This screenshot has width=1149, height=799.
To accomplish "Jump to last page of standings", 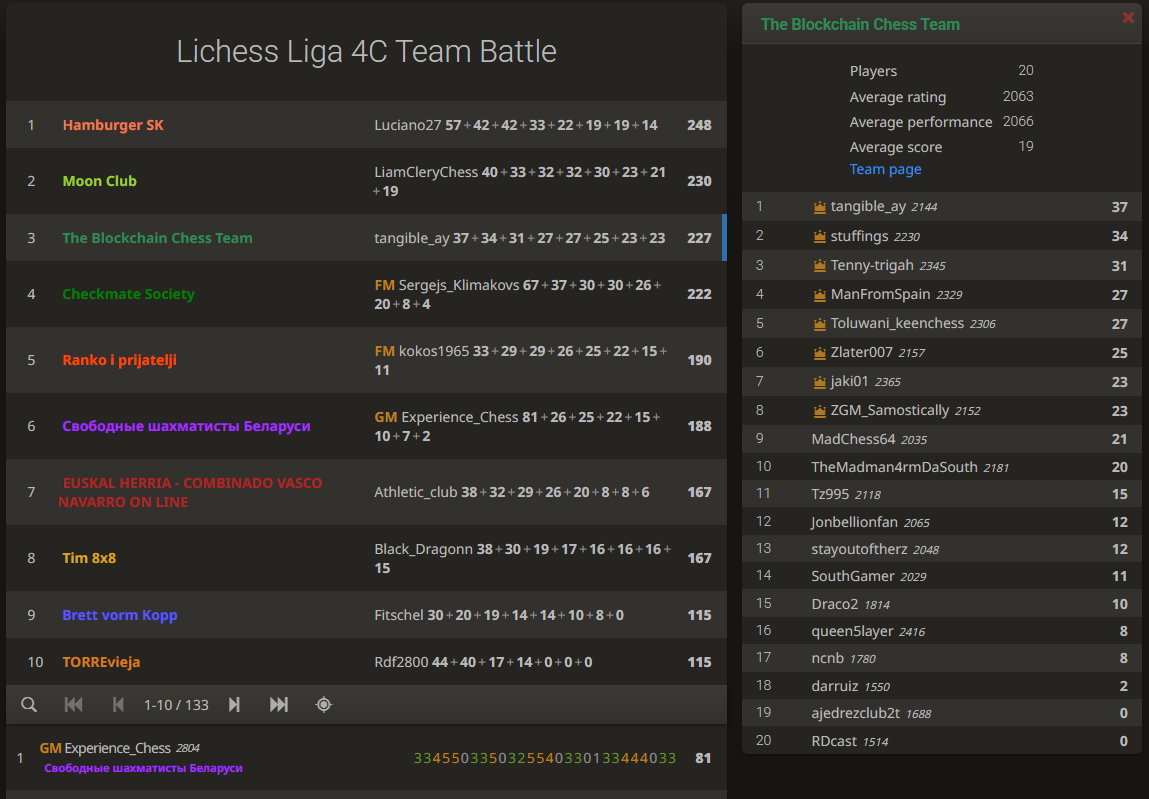I will [278, 705].
